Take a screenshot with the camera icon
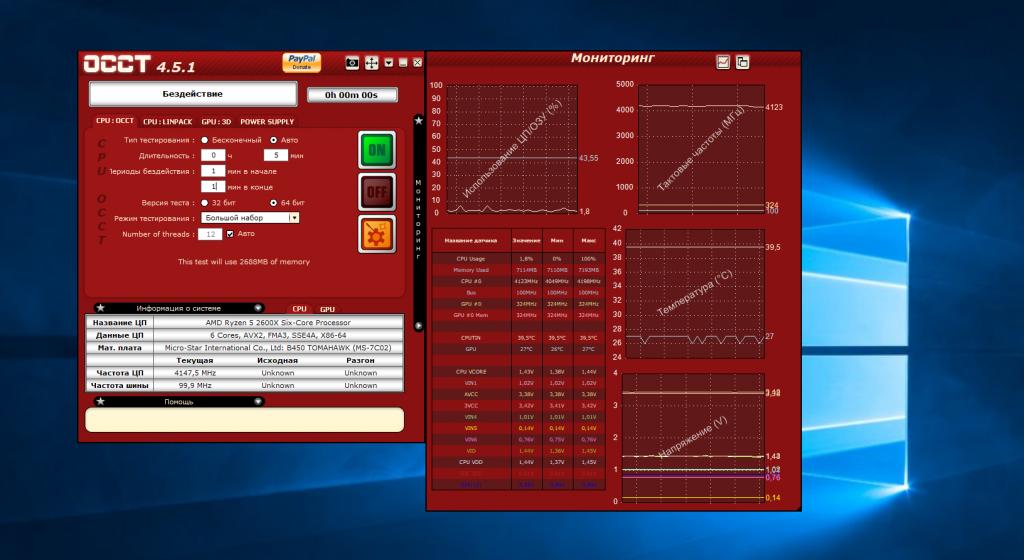 (x=352, y=63)
